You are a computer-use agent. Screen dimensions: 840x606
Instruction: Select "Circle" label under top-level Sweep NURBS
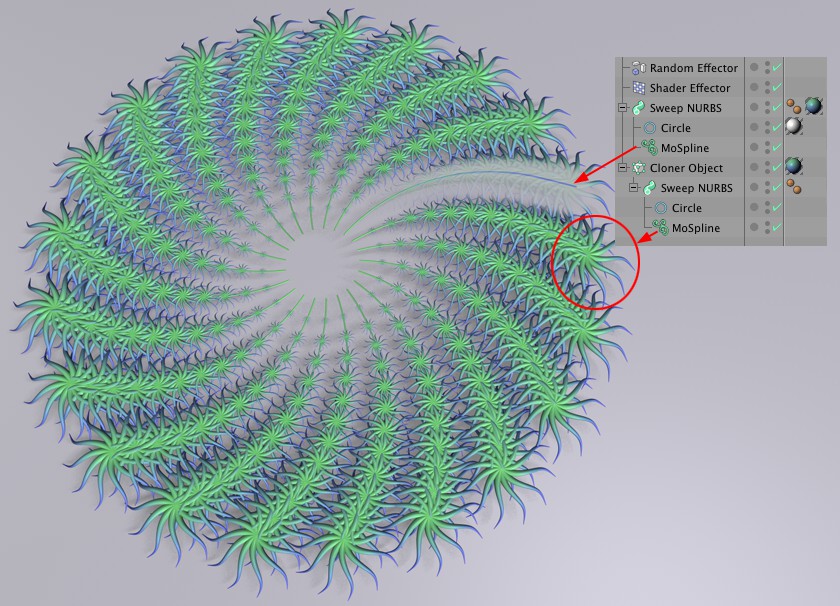[x=676, y=128]
